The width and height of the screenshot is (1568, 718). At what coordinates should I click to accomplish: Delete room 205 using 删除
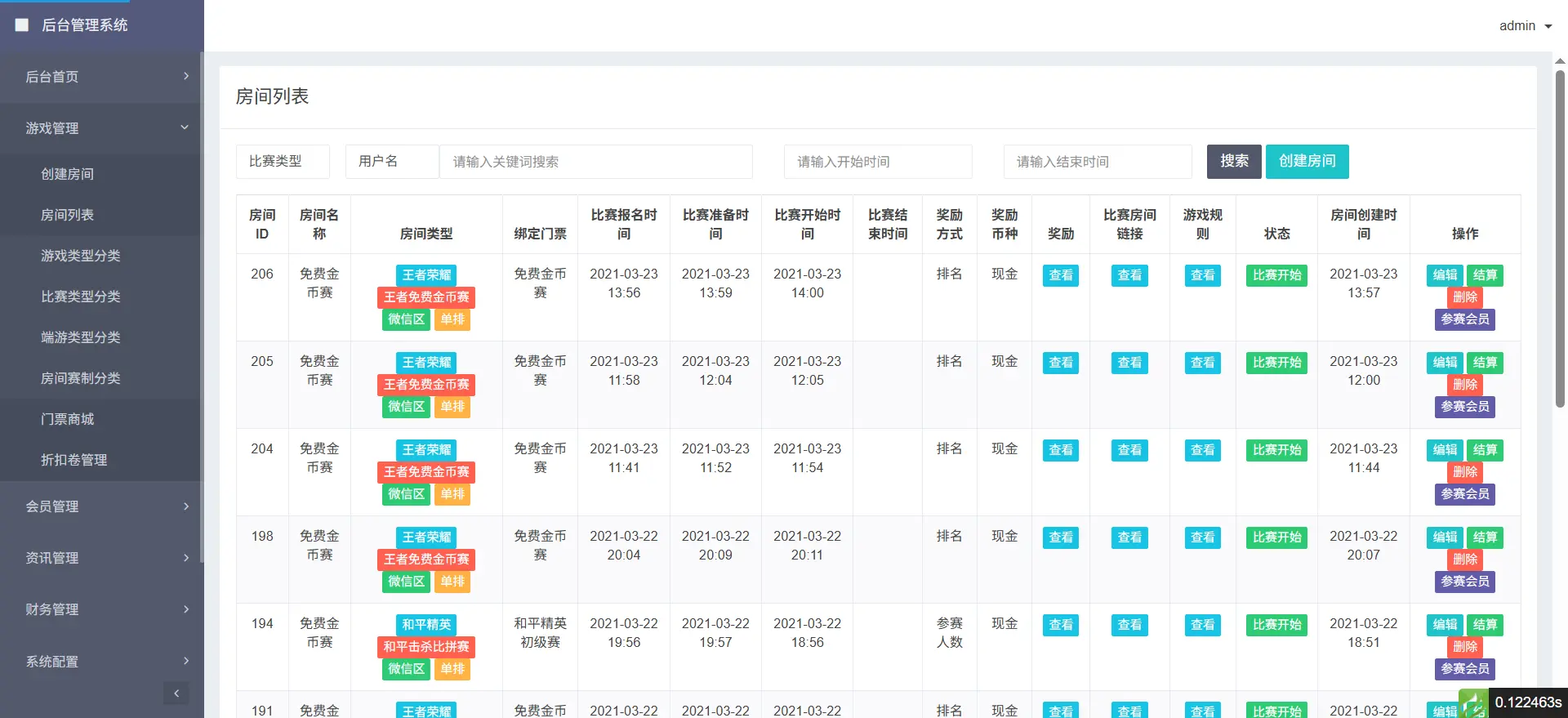point(1465,385)
